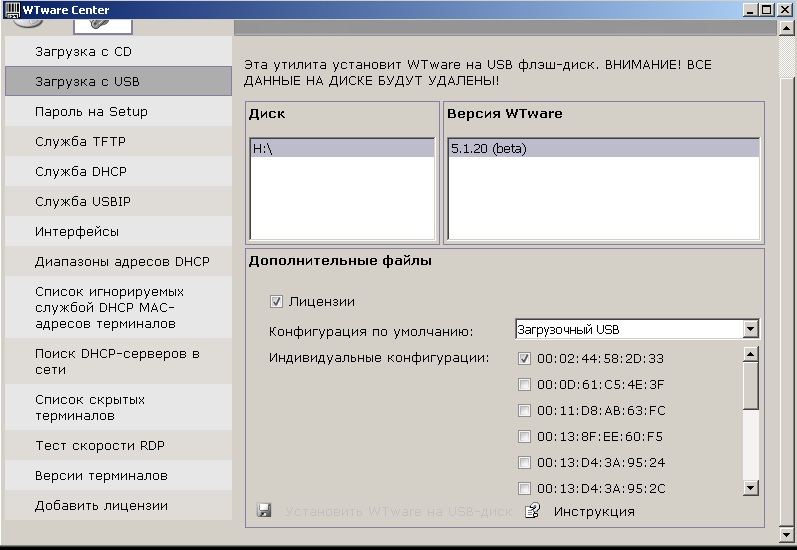Click the WTware Center title bar icon

(10, 9)
